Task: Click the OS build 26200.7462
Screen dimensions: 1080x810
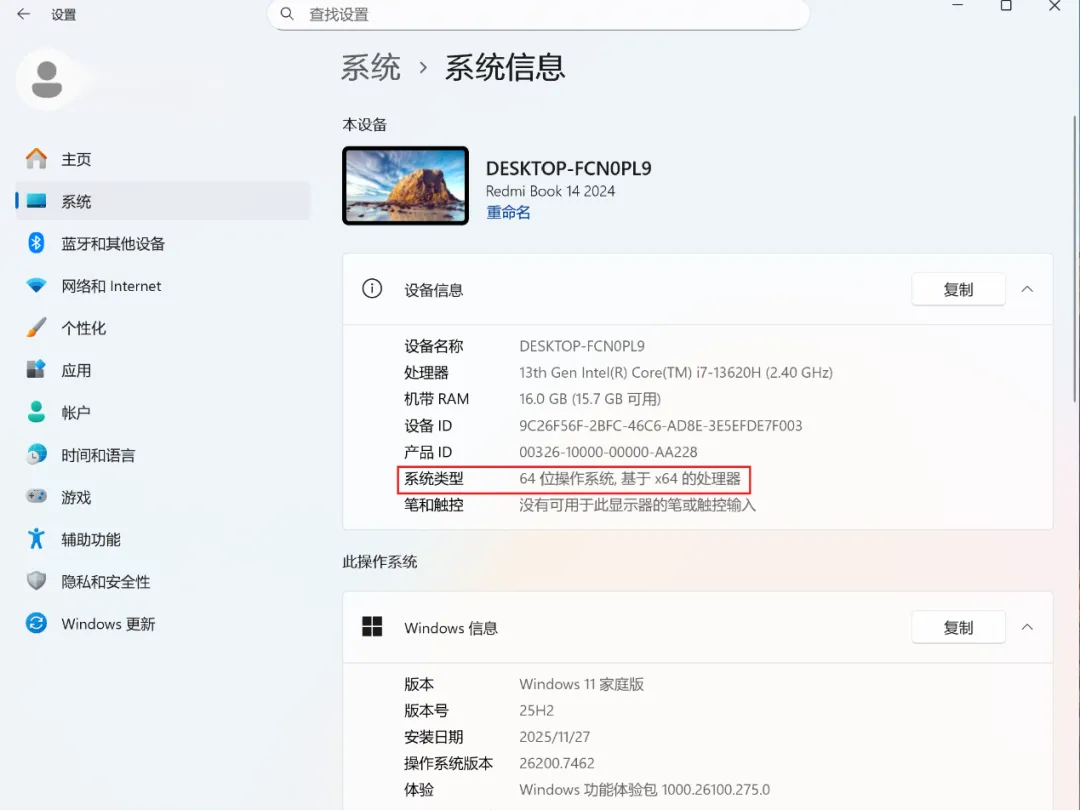Action: [x=557, y=763]
